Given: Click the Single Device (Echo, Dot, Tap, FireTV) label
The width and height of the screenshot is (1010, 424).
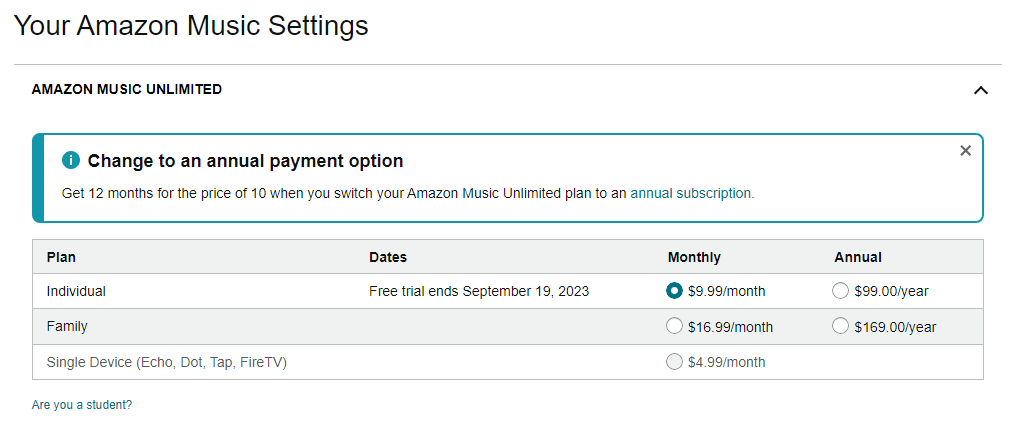Looking at the screenshot, I should point(167,363).
